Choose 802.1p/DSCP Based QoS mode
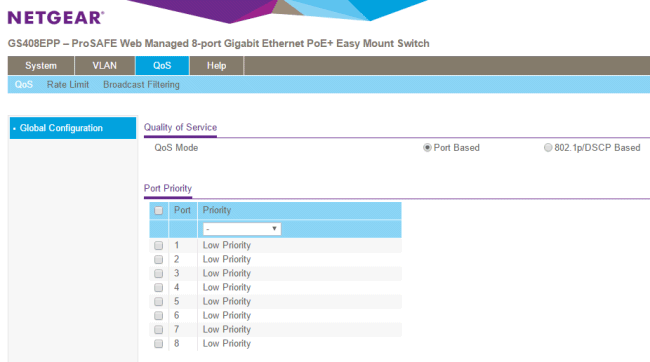The image size is (650, 362). tap(548, 148)
